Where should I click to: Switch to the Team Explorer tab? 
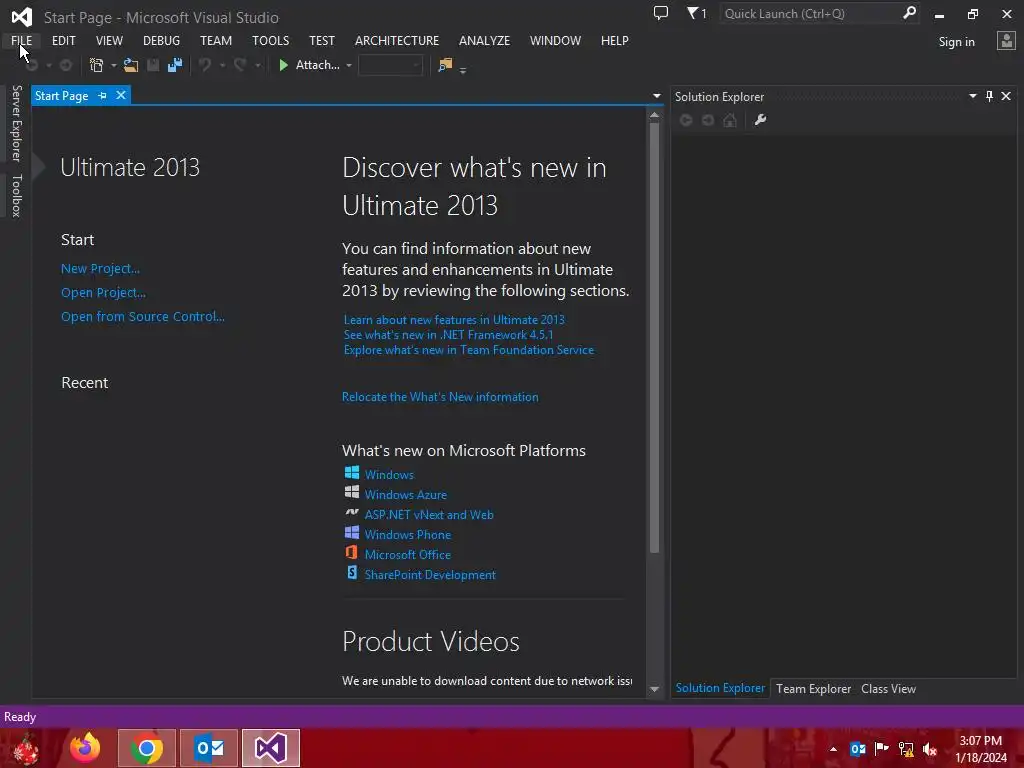click(813, 688)
